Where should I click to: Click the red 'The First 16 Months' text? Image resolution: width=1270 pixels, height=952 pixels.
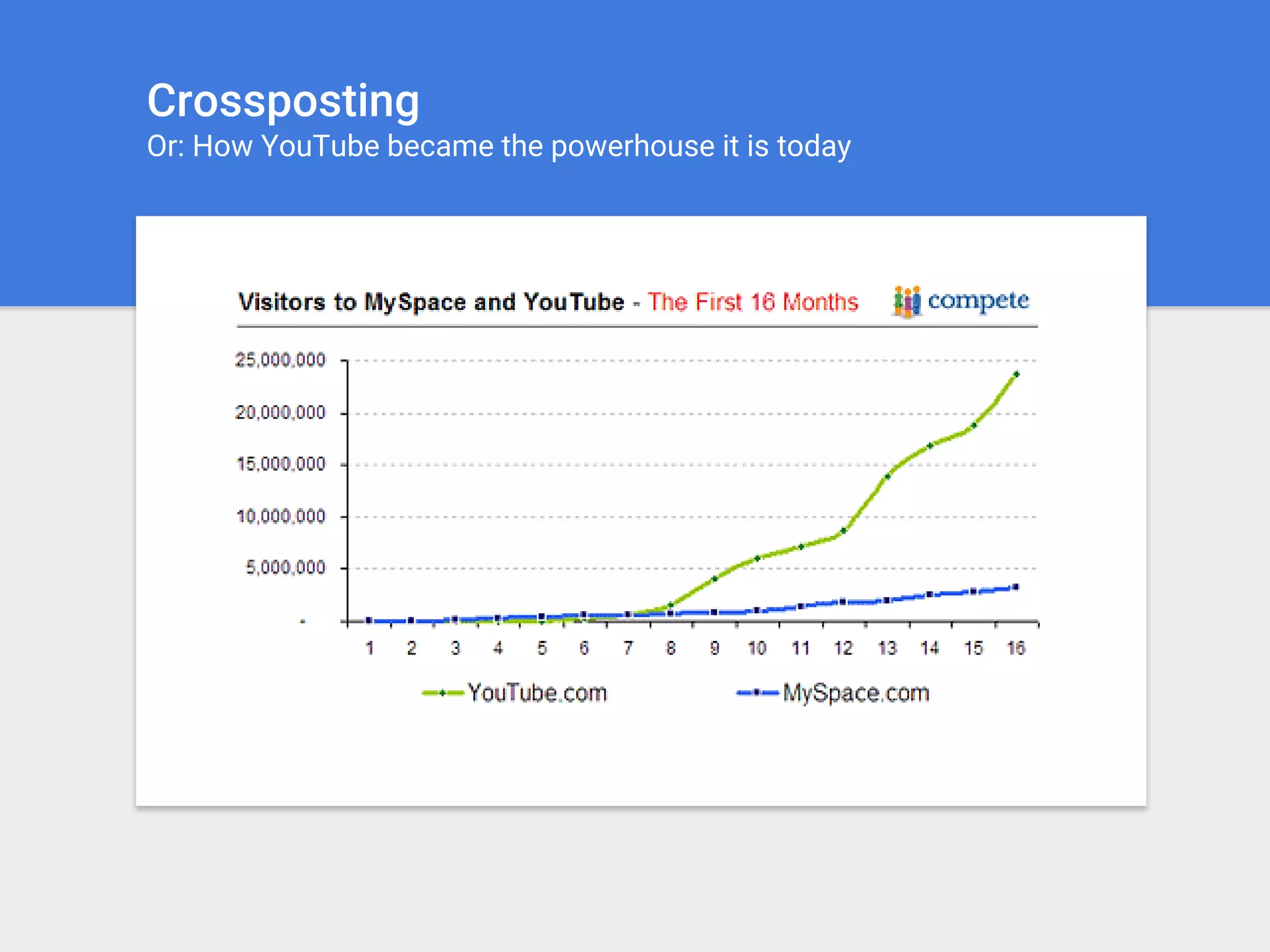tap(753, 302)
